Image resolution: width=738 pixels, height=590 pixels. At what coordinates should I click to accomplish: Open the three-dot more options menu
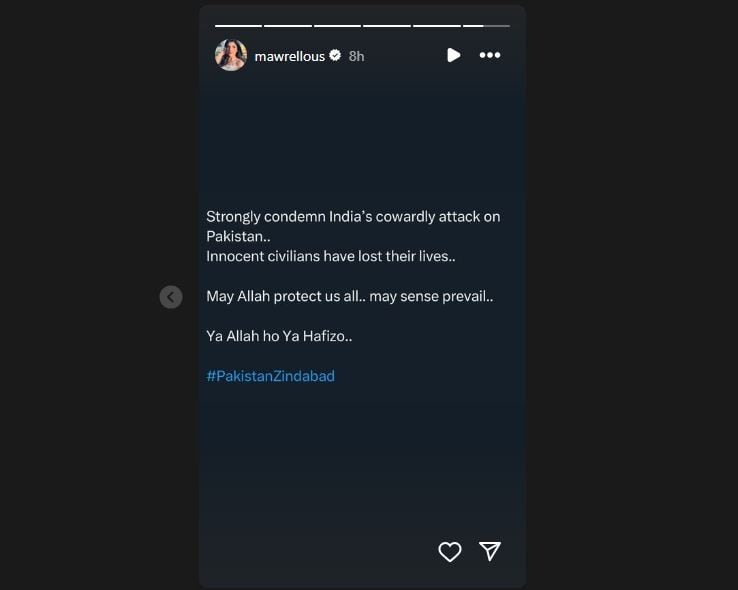pyautogui.click(x=489, y=55)
